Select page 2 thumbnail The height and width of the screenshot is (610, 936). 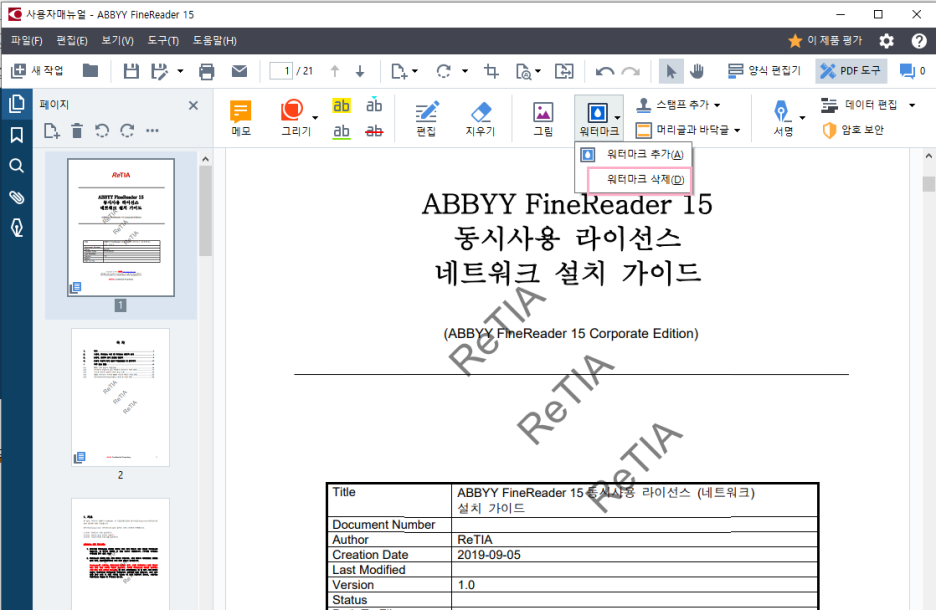coord(121,398)
